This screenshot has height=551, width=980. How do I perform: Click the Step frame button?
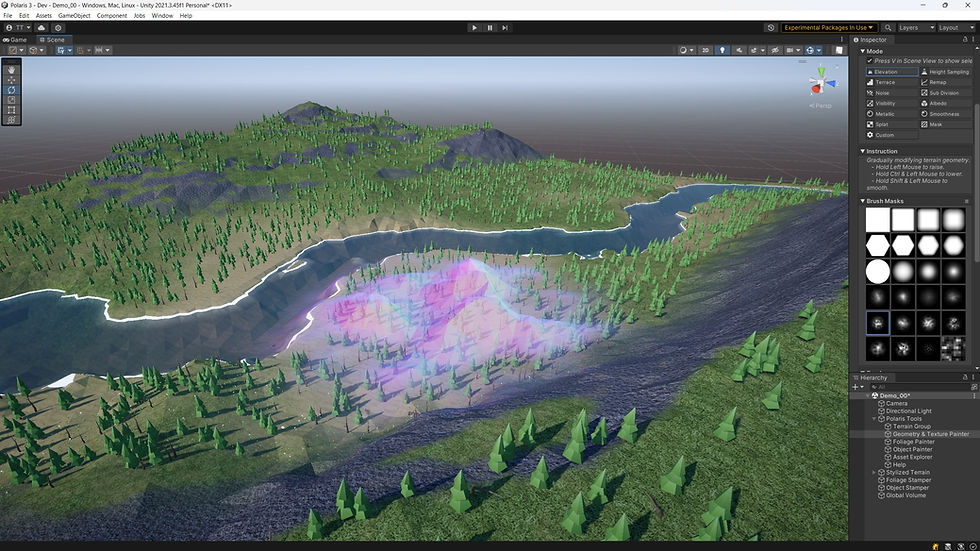(504, 27)
